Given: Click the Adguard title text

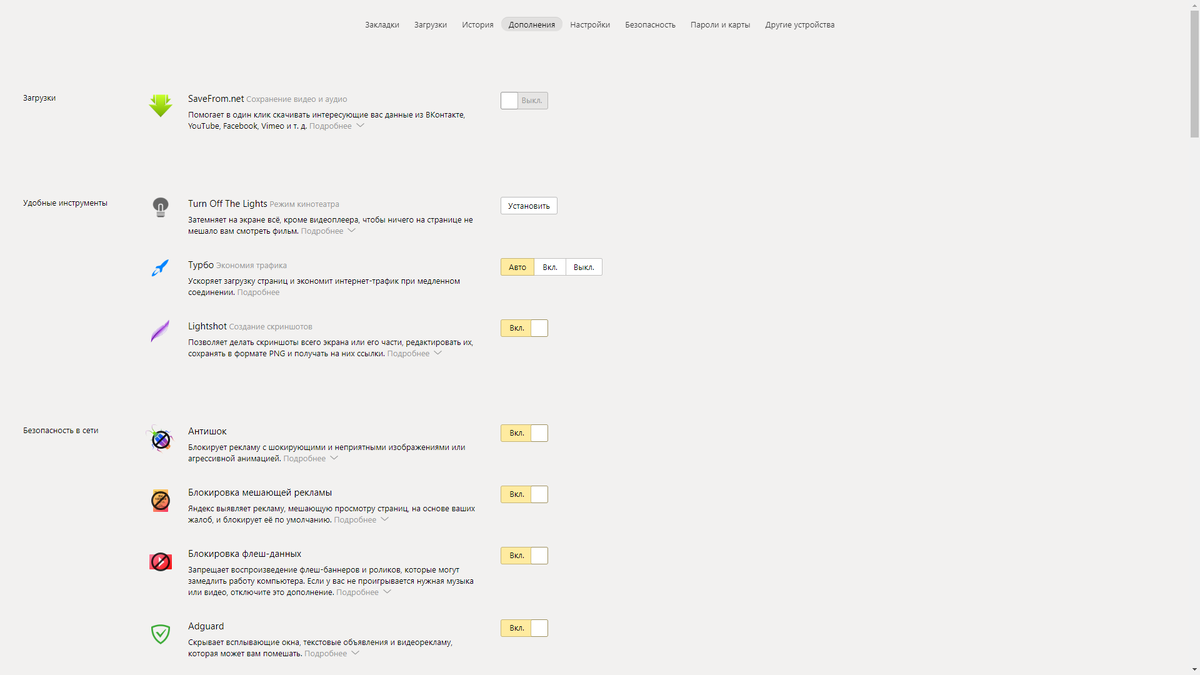Looking at the screenshot, I should pyautogui.click(x=206, y=626).
